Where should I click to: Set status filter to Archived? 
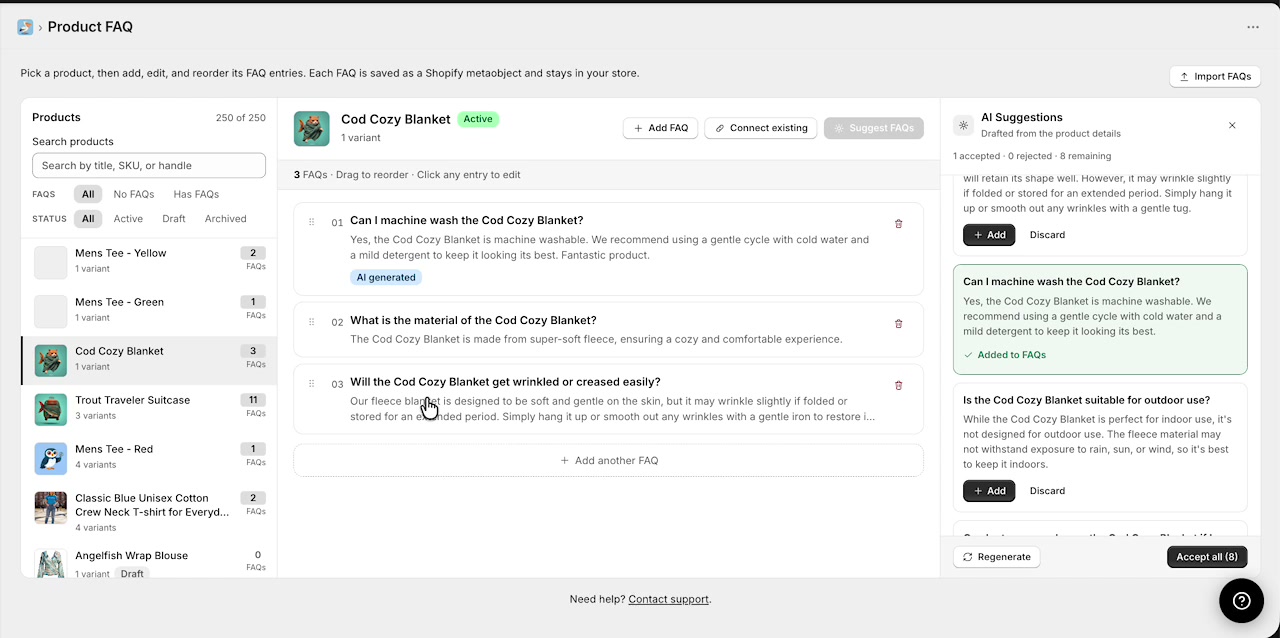tap(226, 218)
